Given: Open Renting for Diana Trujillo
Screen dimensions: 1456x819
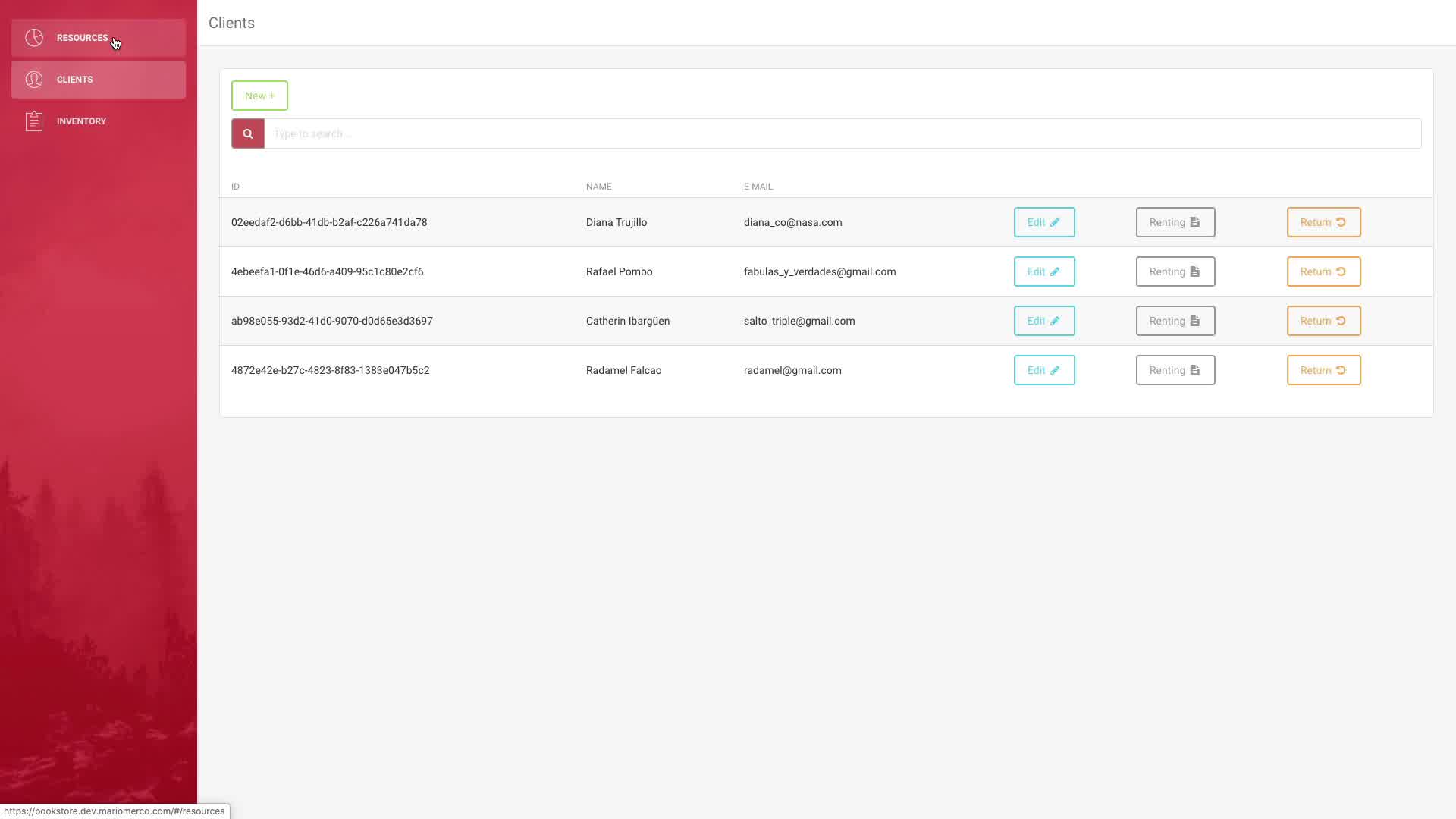Looking at the screenshot, I should point(1175,222).
